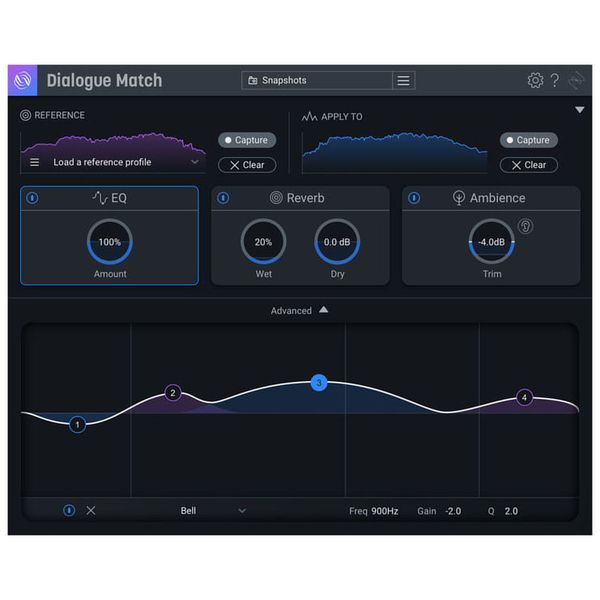This screenshot has width=600, height=600.
Task: Click the Ambience microphone icon
Action: click(458, 198)
